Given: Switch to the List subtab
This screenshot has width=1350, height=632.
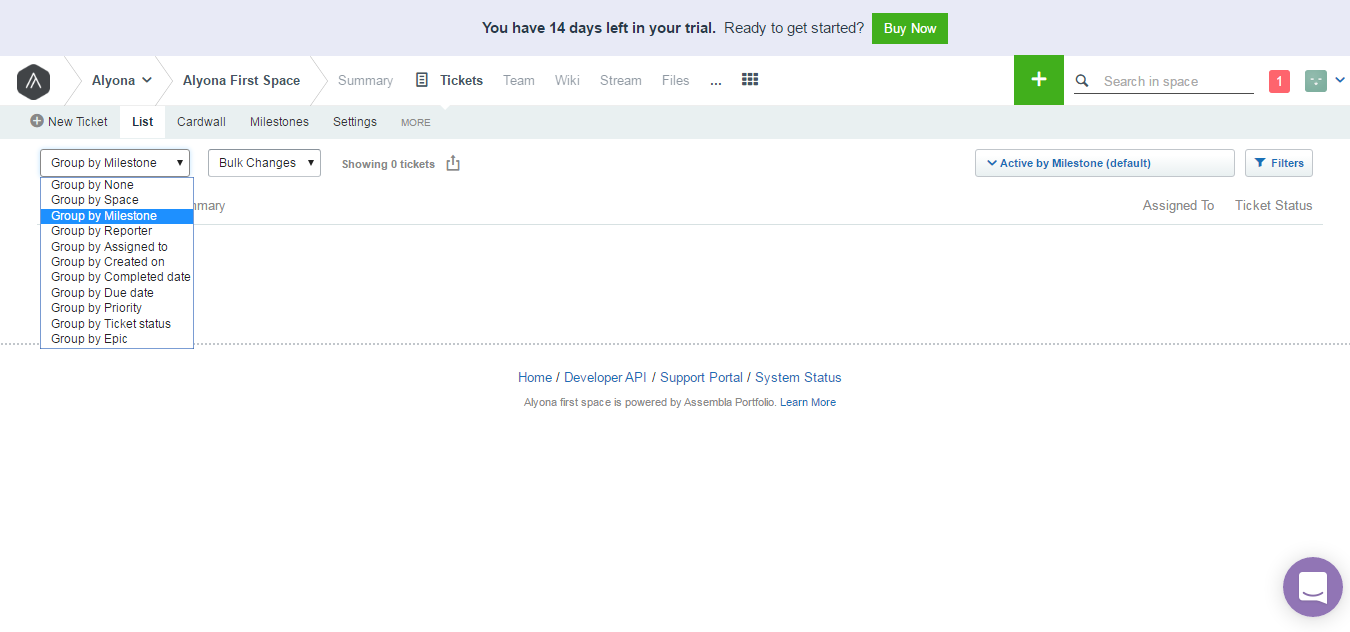Looking at the screenshot, I should [x=143, y=122].
